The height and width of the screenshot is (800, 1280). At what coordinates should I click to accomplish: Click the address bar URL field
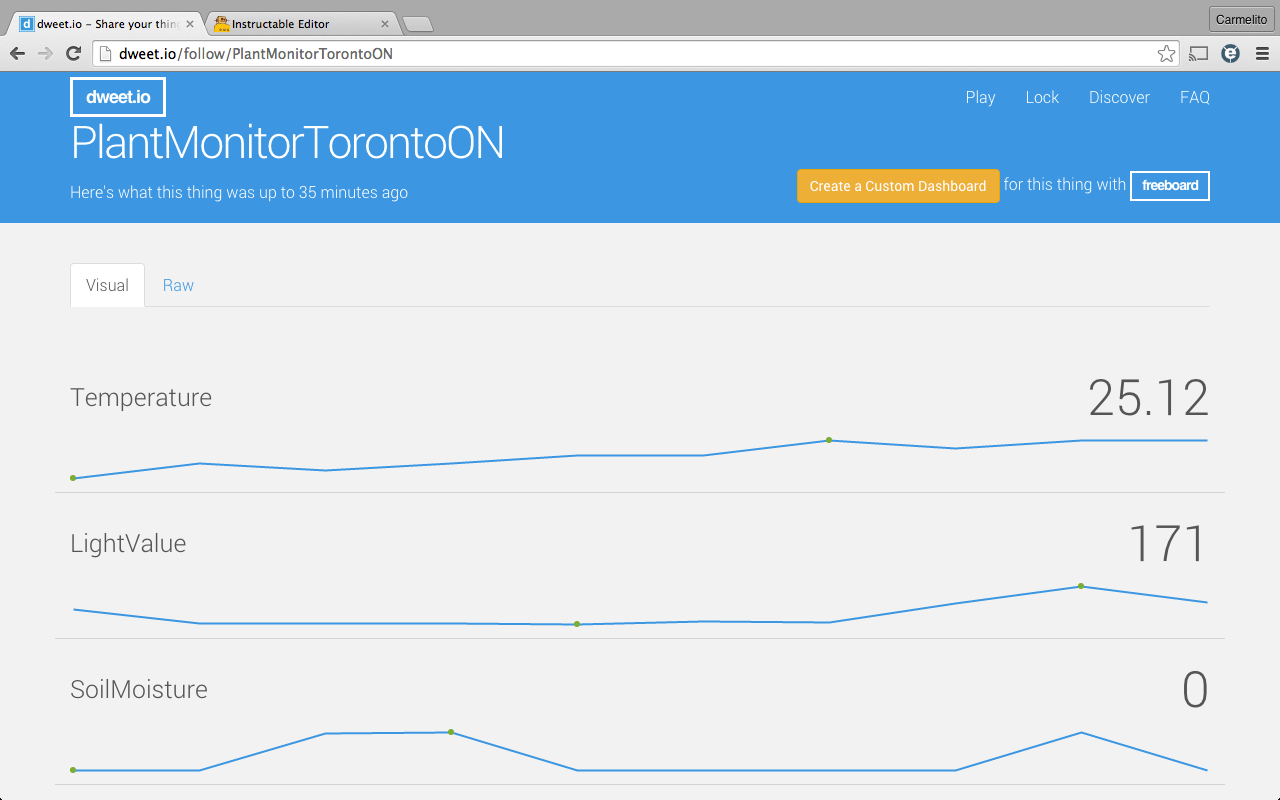(620, 54)
